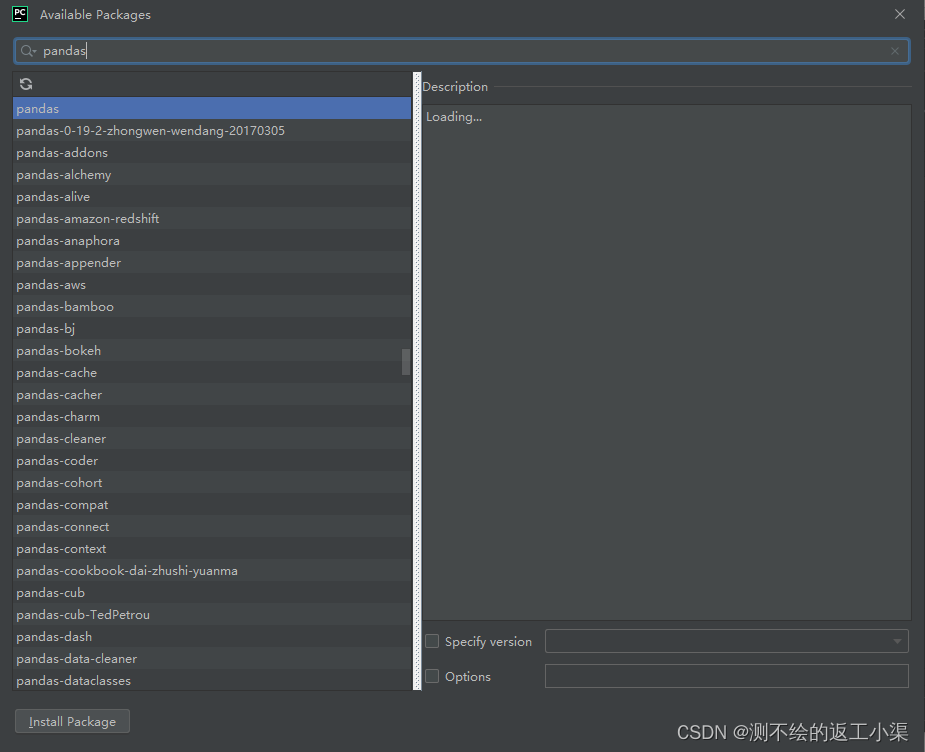Select pandas-0-19-2-zhongwen-wendang-20170305 in the list
The height and width of the screenshot is (752, 925).
click(212, 130)
